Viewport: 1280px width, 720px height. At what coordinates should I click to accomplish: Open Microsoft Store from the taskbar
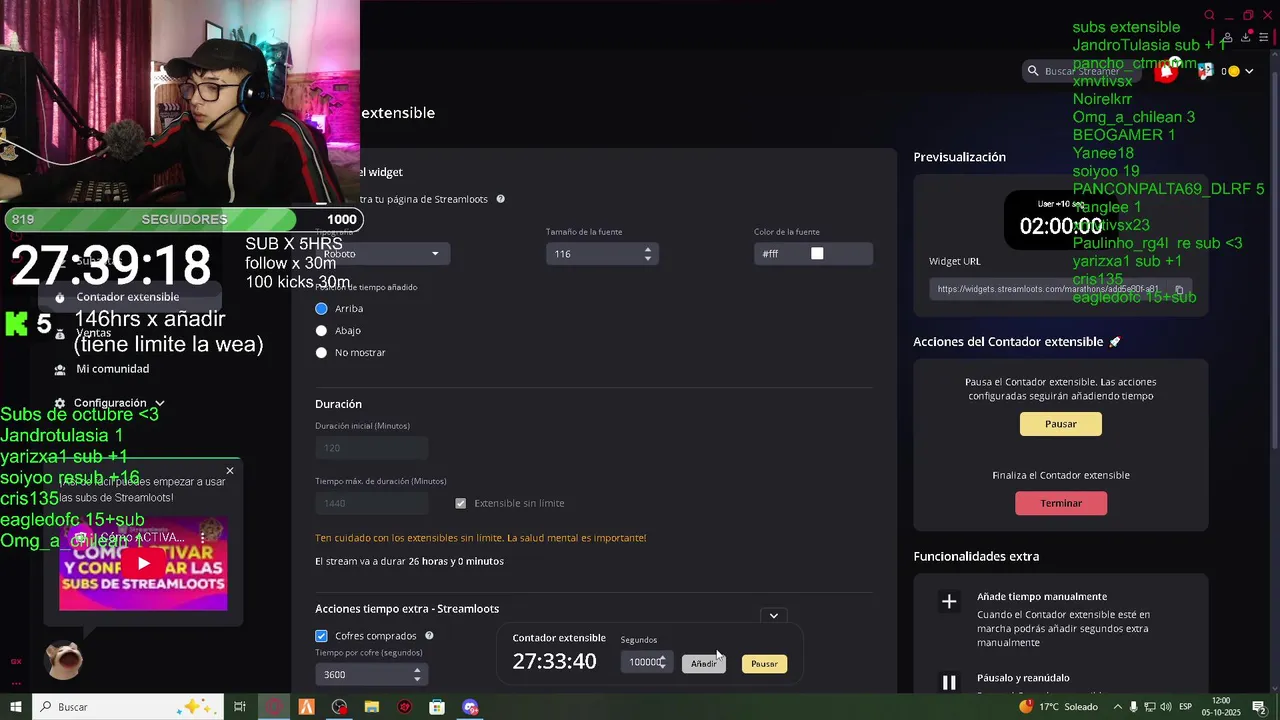click(x=437, y=707)
